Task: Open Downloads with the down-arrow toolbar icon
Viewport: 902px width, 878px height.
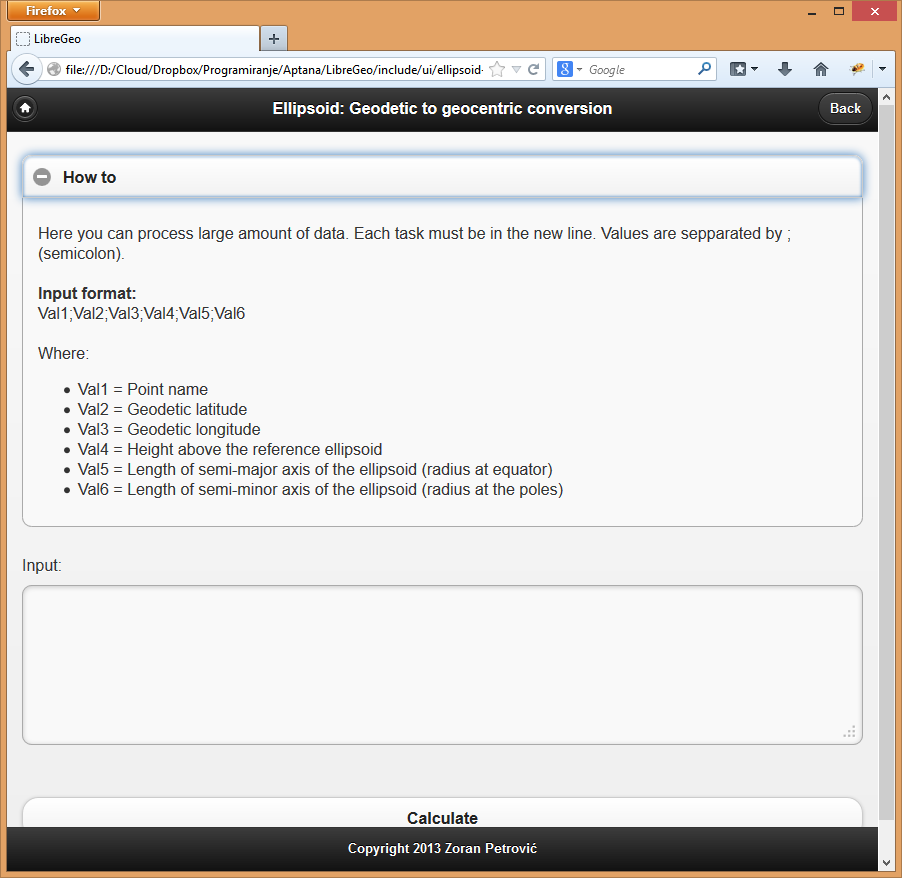Action: click(783, 69)
